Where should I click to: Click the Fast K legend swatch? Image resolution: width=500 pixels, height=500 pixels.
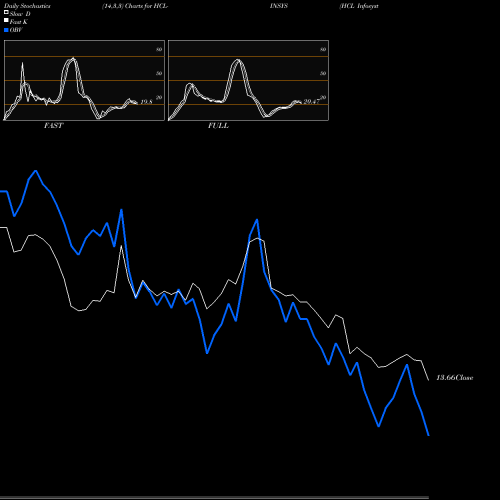click(6, 20)
